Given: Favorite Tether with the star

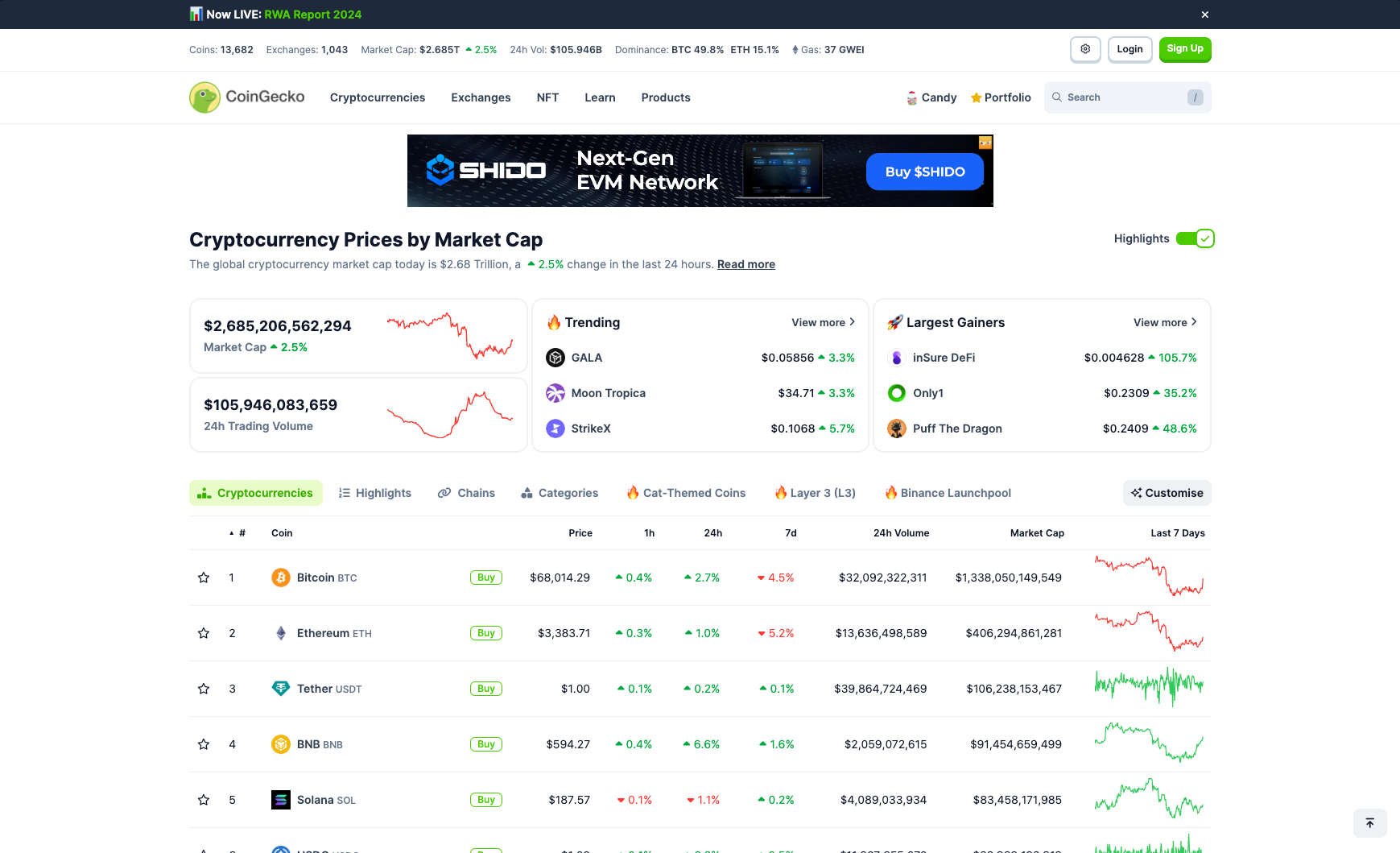Looking at the screenshot, I should [x=204, y=689].
